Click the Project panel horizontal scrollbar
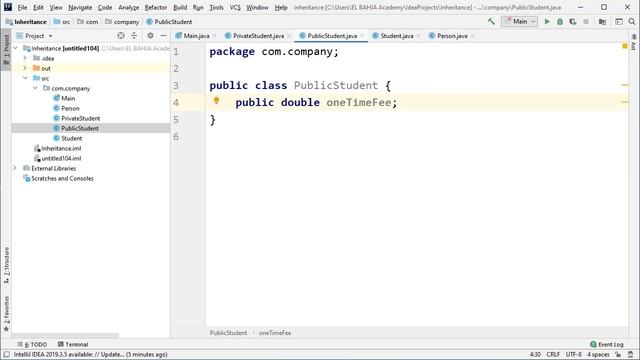This screenshot has height=360, width=640. (65, 336)
